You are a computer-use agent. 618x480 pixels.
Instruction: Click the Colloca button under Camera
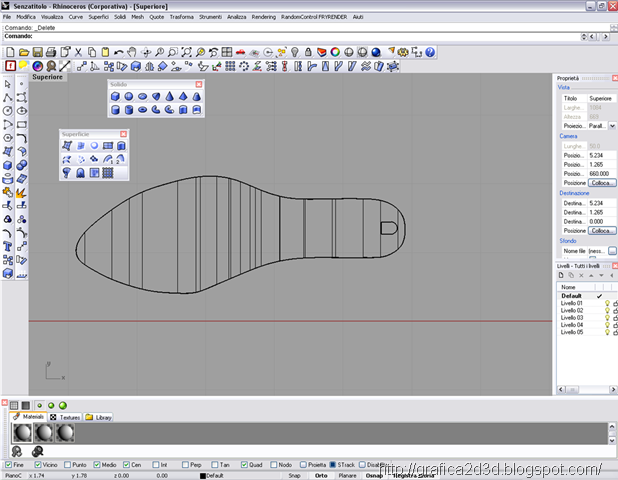[x=602, y=183]
